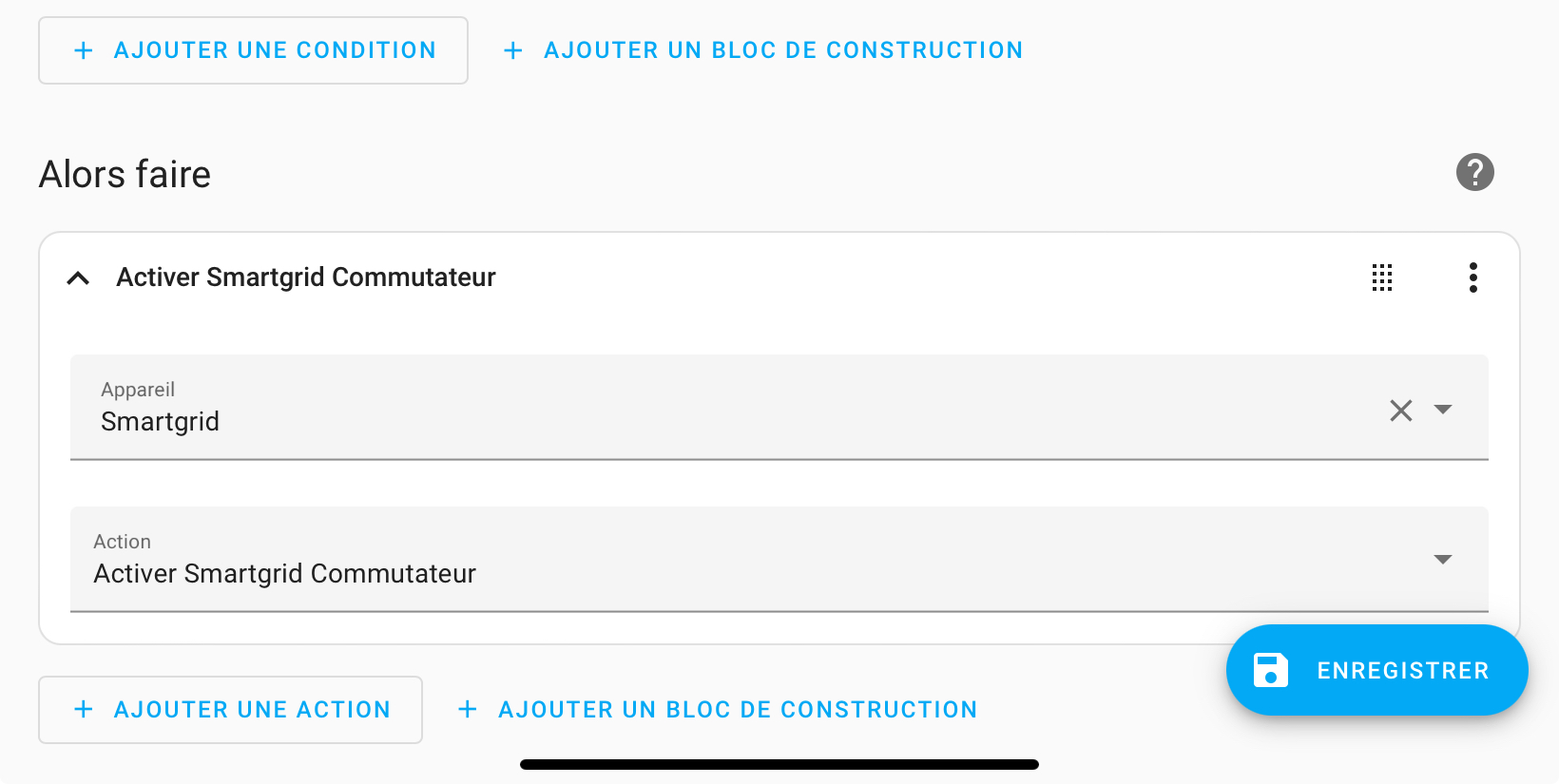The height and width of the screenshot is (784, 1559).
Task: Click the floppy disk save icon
Action: (1271, 670)
